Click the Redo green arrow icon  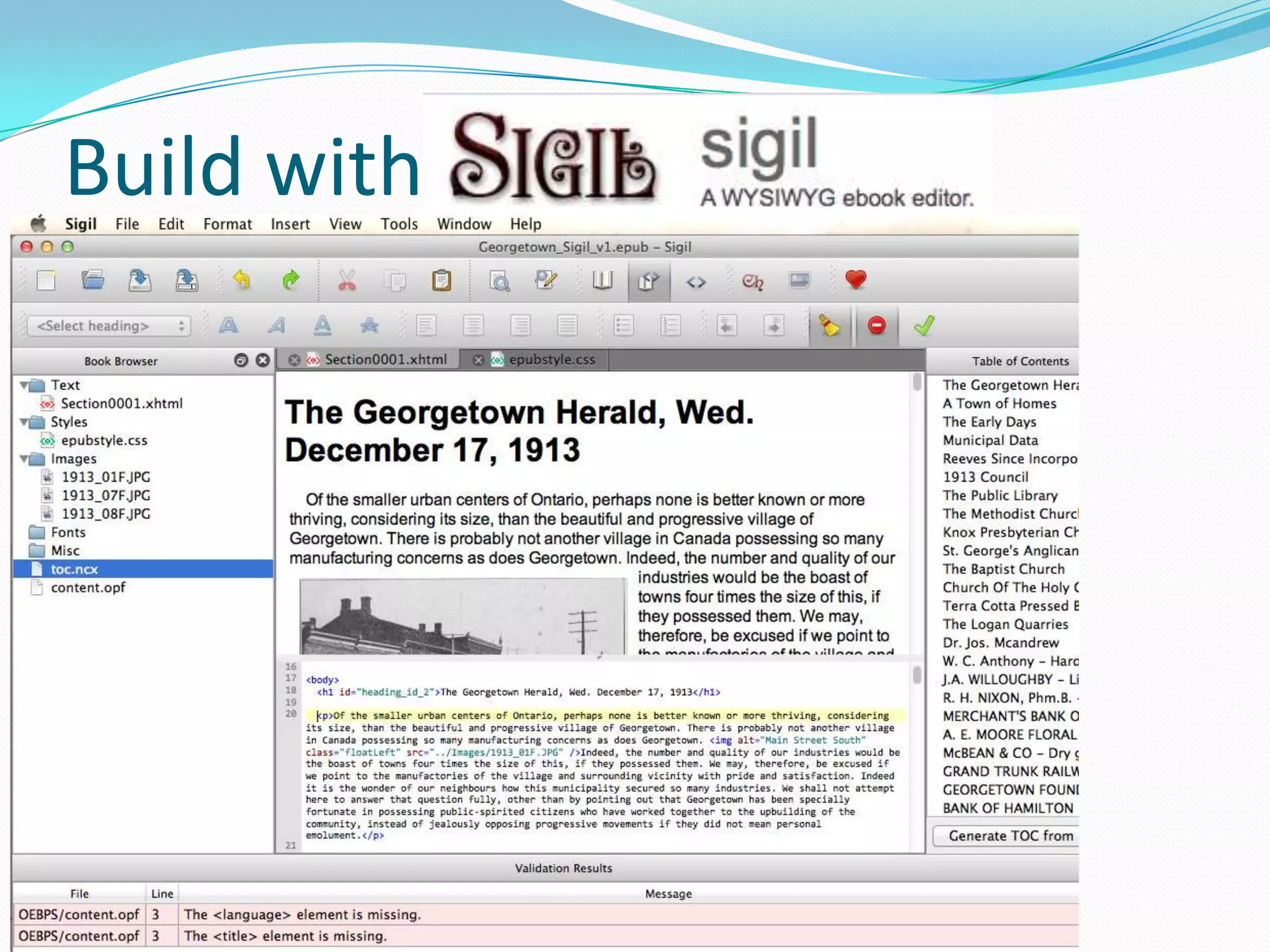(290, 281)
